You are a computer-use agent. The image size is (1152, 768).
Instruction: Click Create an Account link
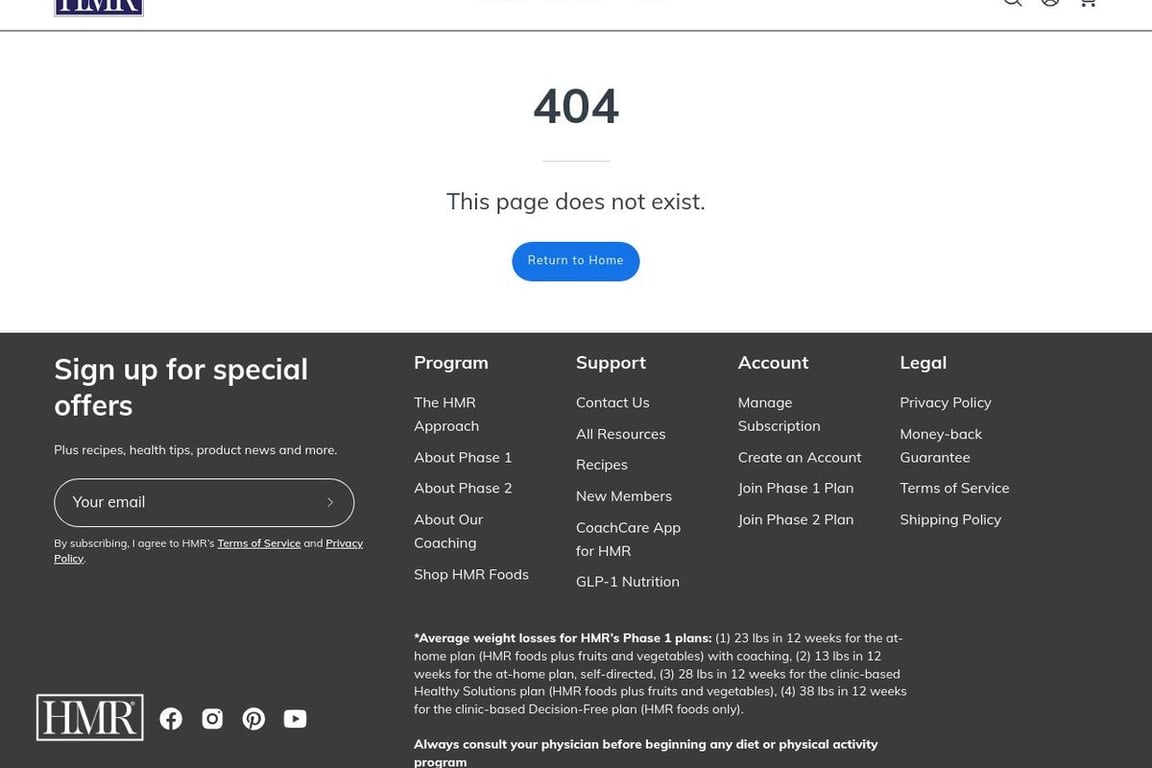799,457
